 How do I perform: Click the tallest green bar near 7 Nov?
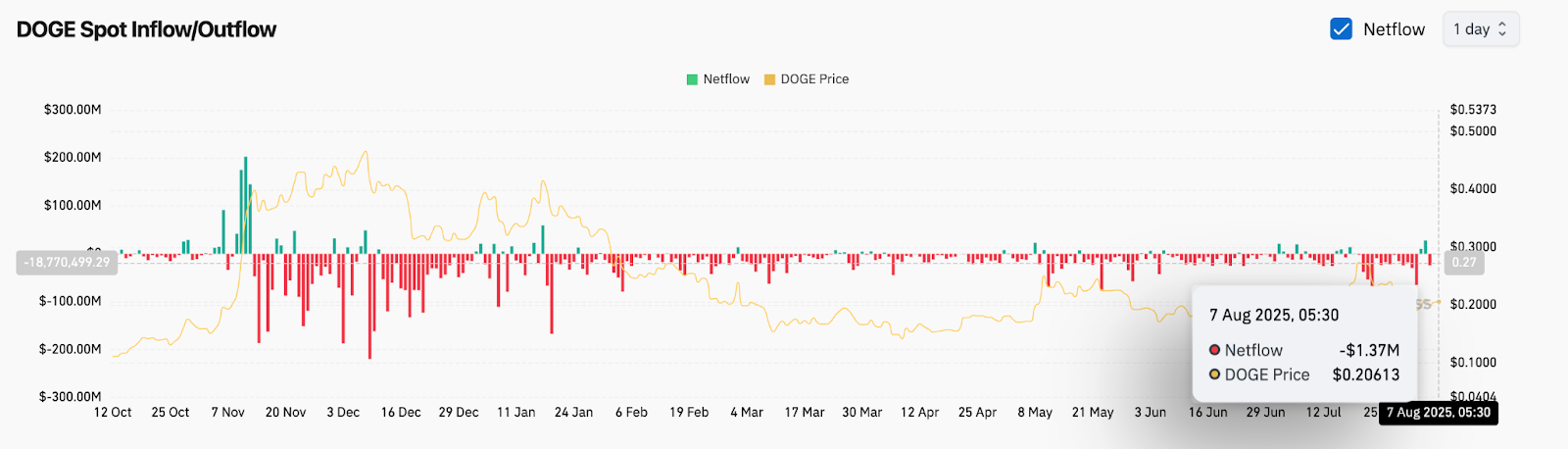coord(245,206)
